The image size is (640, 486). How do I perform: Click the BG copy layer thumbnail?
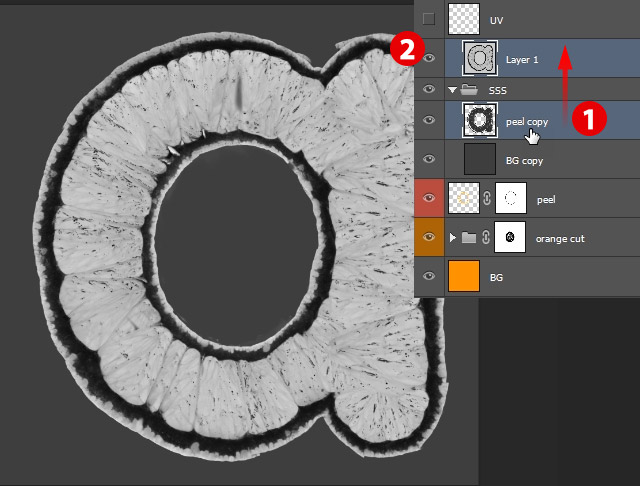(x=480, y=159)
